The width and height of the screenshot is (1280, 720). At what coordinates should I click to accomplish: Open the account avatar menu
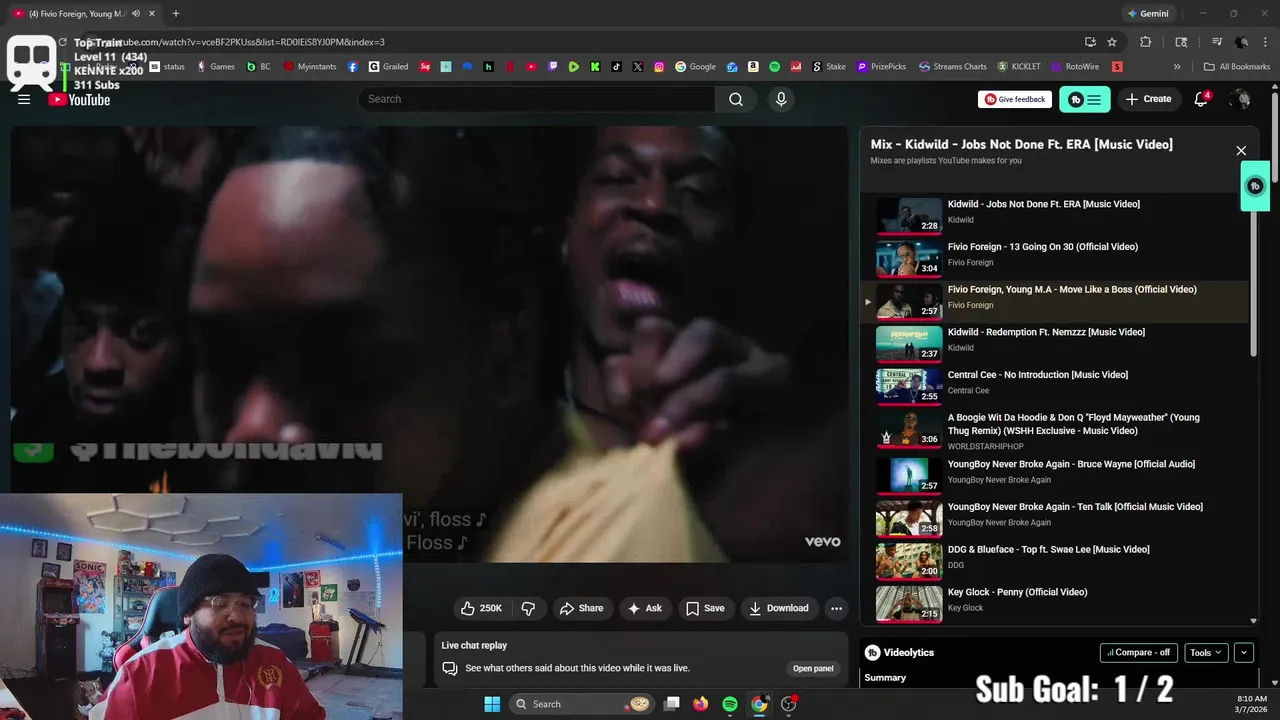coord(1240,99)
